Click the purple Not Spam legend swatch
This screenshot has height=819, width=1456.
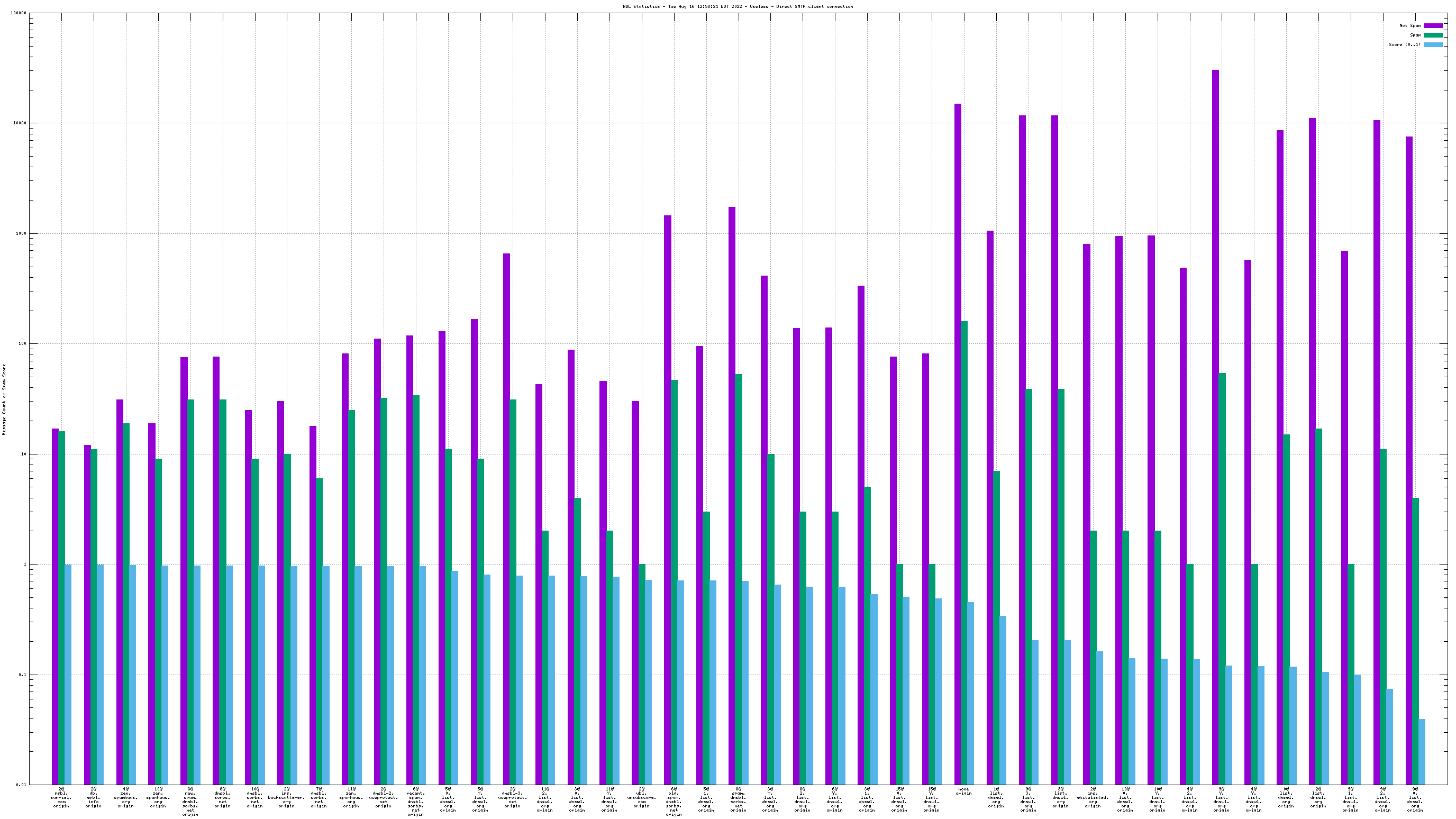(x=1432, y=25)
